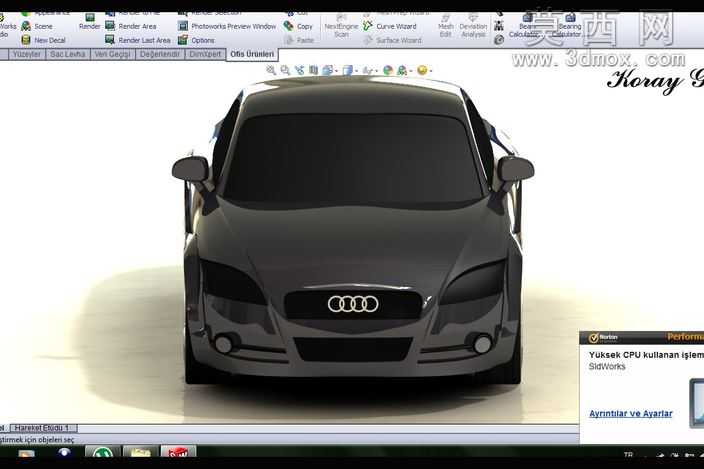This screenshot has width=704, height=469.
Task: Open Hareket Etüdü 1 tab
Action: coord(43,428)
